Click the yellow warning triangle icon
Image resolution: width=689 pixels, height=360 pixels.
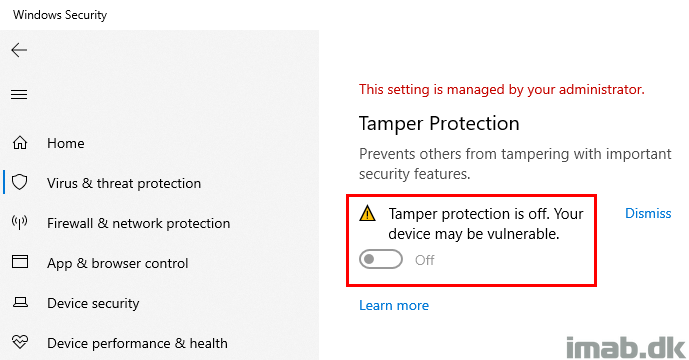pos(367,214)
